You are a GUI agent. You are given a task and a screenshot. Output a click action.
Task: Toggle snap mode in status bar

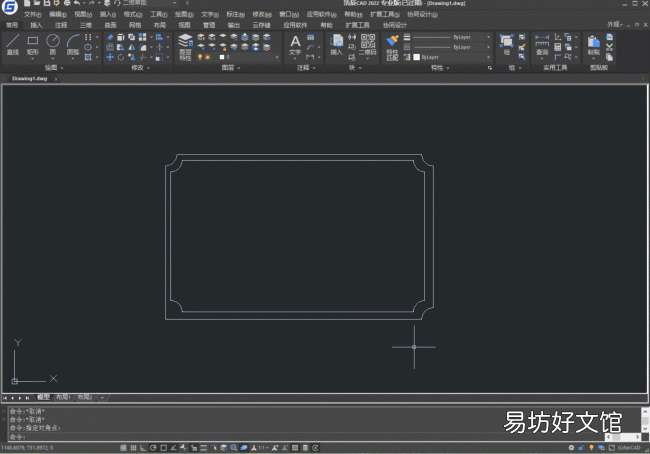tap(123, 448)
